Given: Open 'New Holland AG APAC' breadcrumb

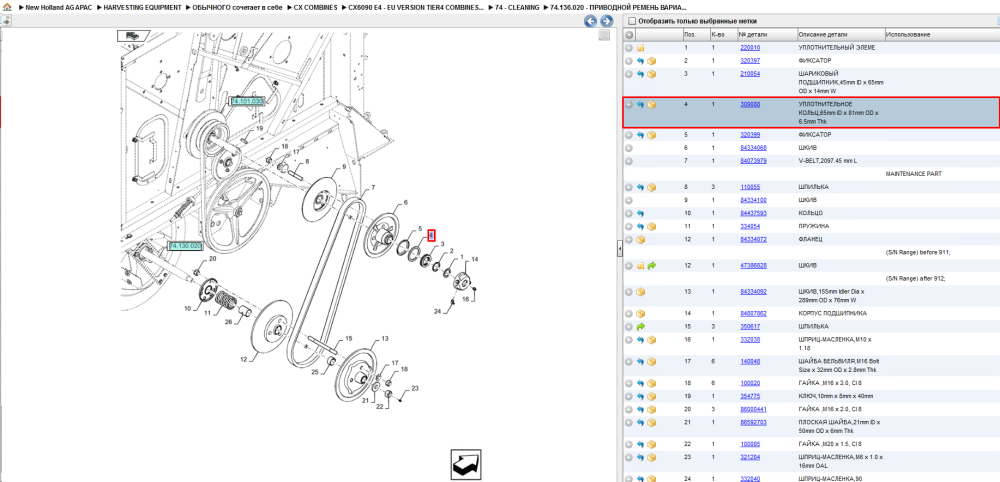Looking at the screenshot, I should (57, 8).
